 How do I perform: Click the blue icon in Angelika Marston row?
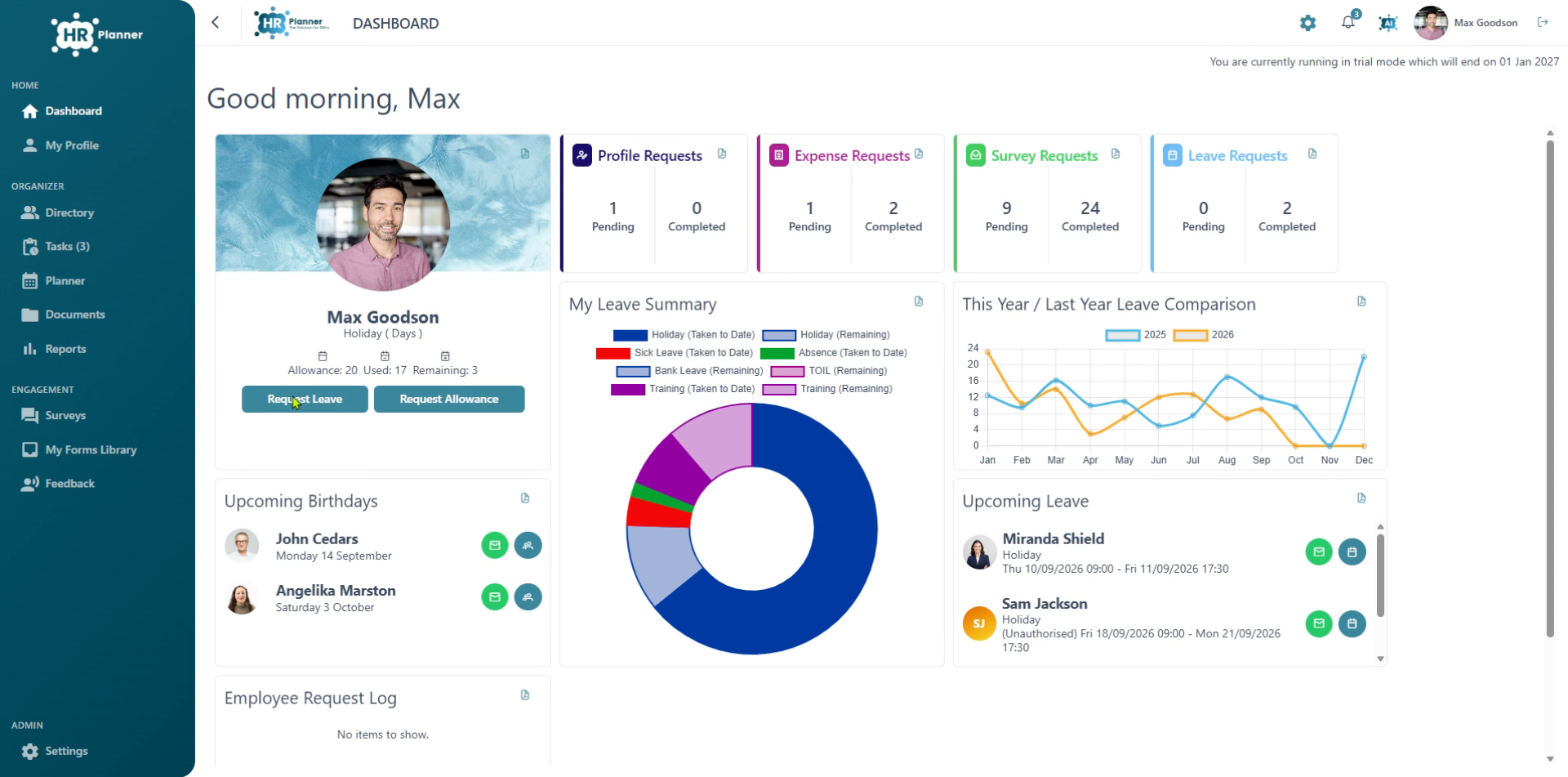528,597
